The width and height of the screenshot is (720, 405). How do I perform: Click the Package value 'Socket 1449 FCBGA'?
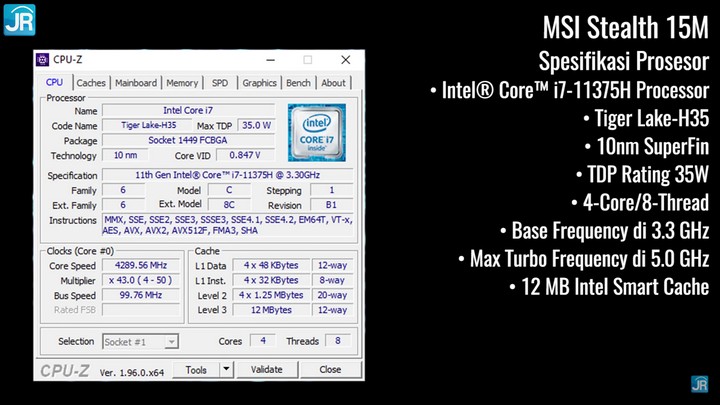pos(188,140)
